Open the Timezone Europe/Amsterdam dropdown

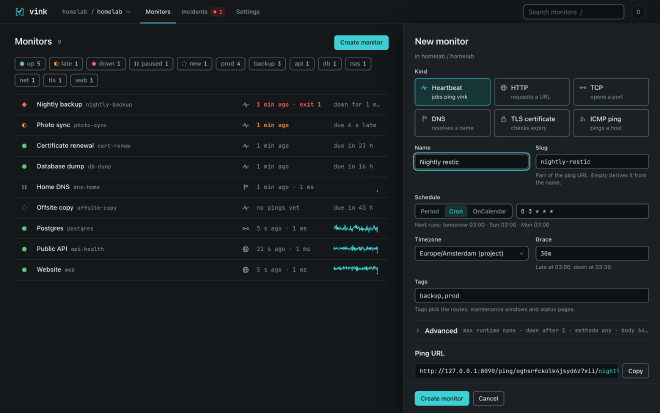pyautogui.click(x=471, y=253)
